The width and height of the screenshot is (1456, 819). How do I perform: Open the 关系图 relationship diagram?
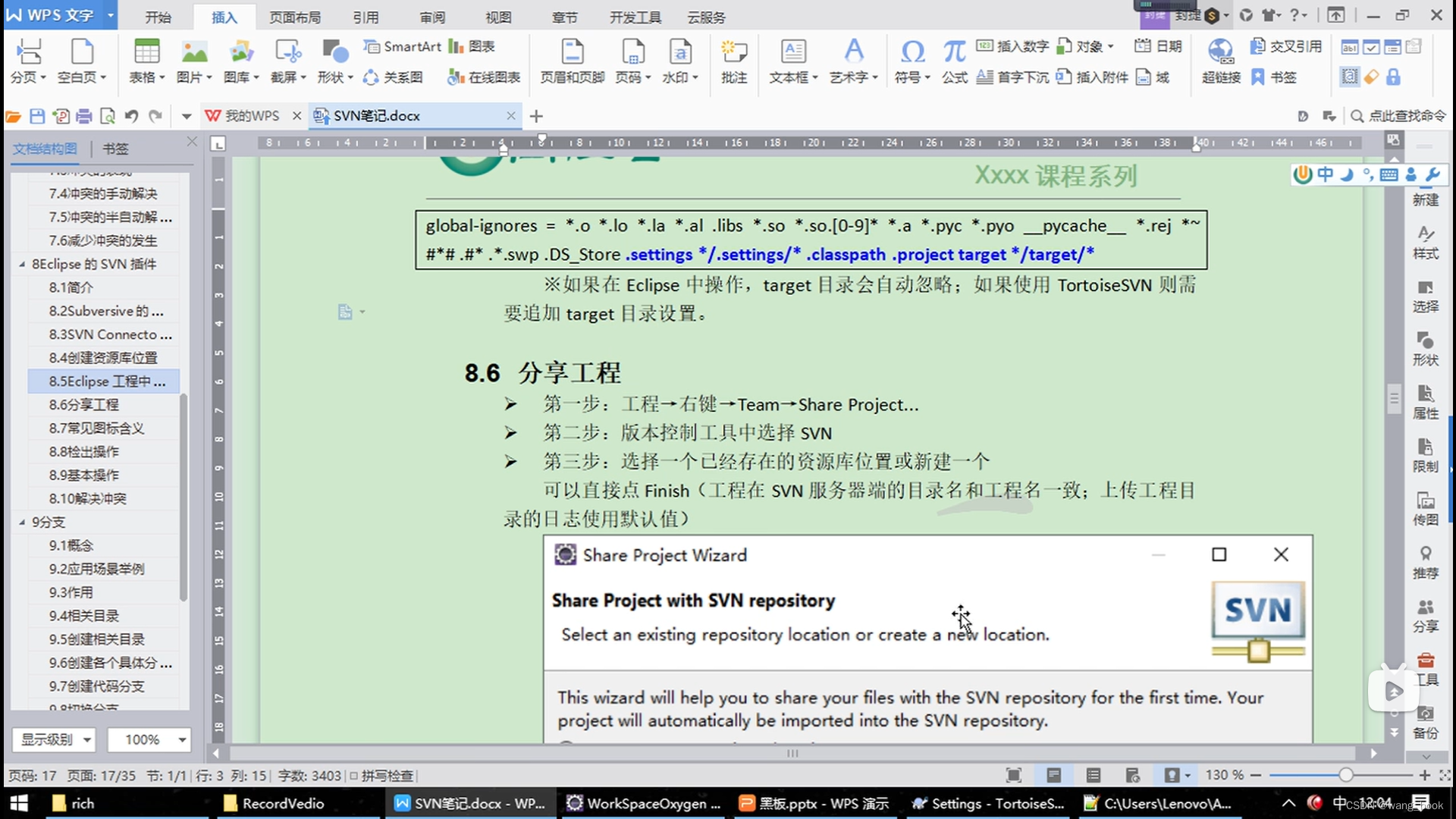392,77
